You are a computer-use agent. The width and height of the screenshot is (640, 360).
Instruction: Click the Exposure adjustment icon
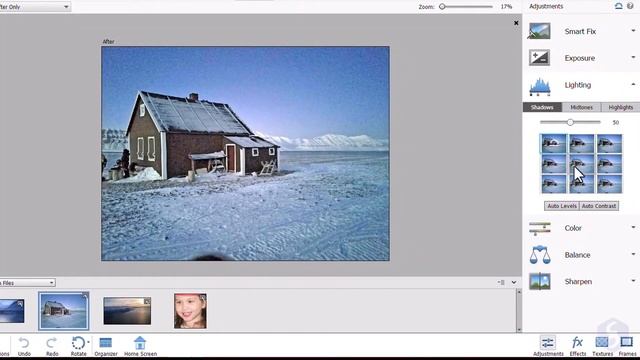[539, 58]
